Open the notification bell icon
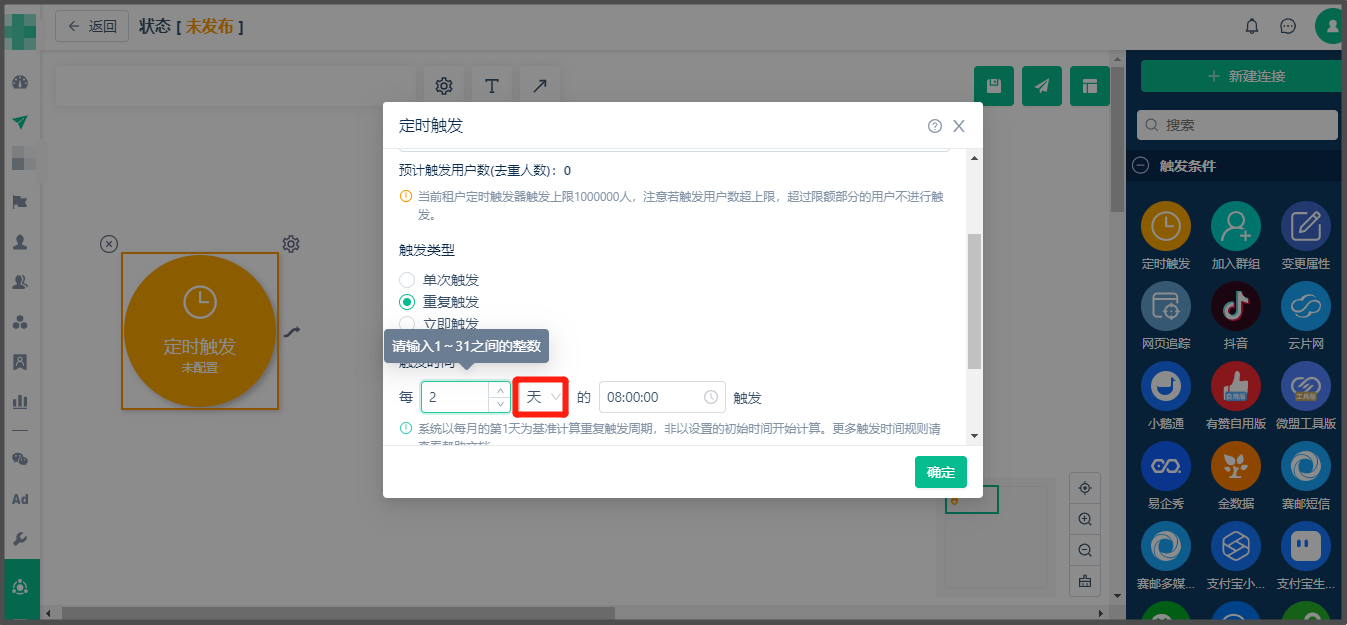Viewport: 1347px width, 625px height. (x=1251, y=26)
